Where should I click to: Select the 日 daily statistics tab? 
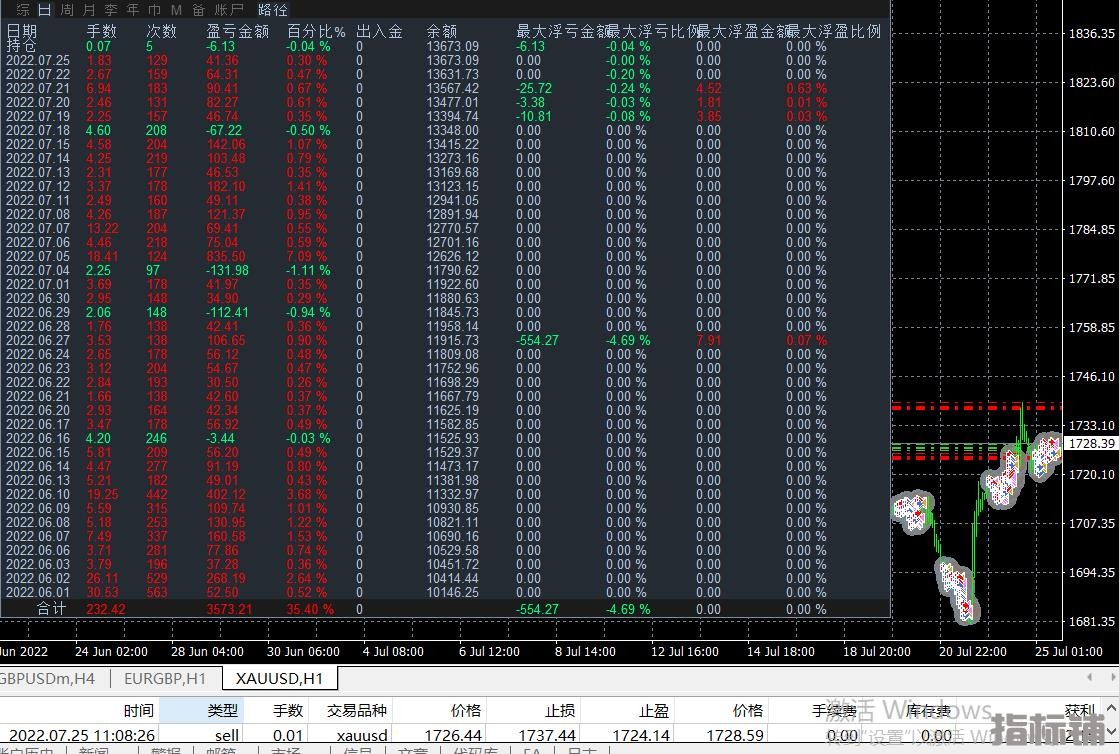(44, 10)
